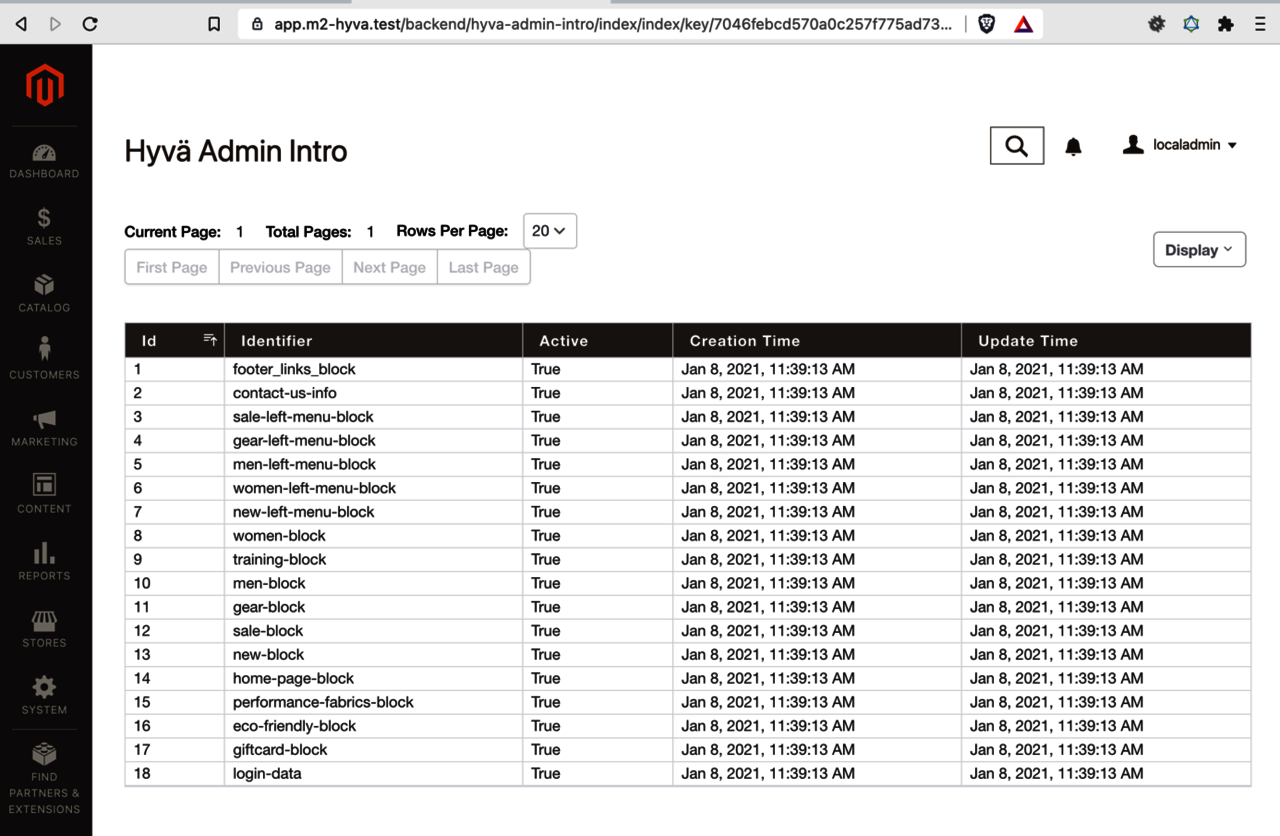Open the Customers sidebar menu
1280x836 pixels.
(44, 360)
